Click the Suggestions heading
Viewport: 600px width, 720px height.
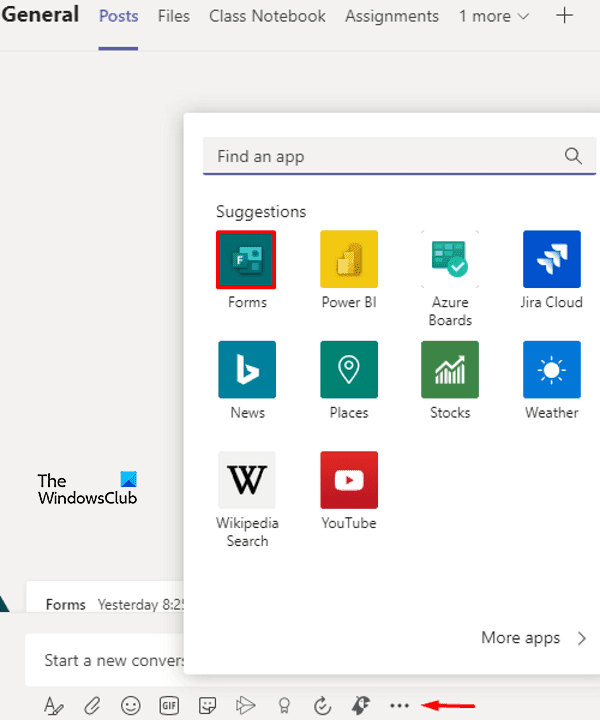tap(261, 212)
